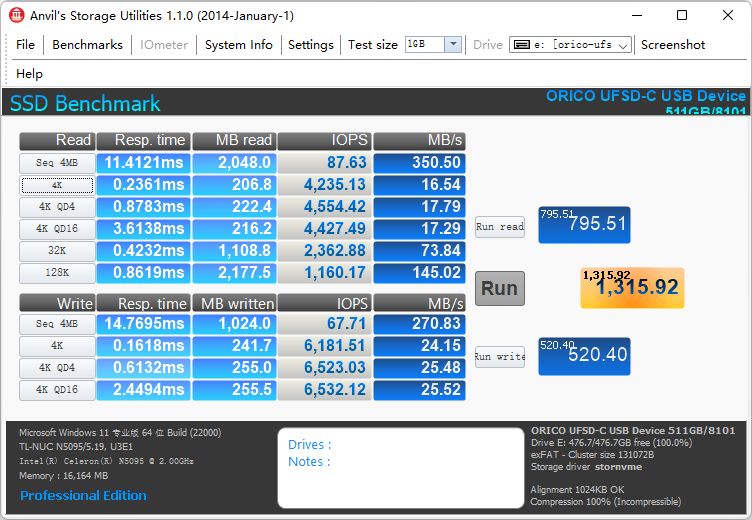The width and height of the screenshot is (752, 520).
Task: Click the read 4K QD16 test button
Action: pos(57,229)
